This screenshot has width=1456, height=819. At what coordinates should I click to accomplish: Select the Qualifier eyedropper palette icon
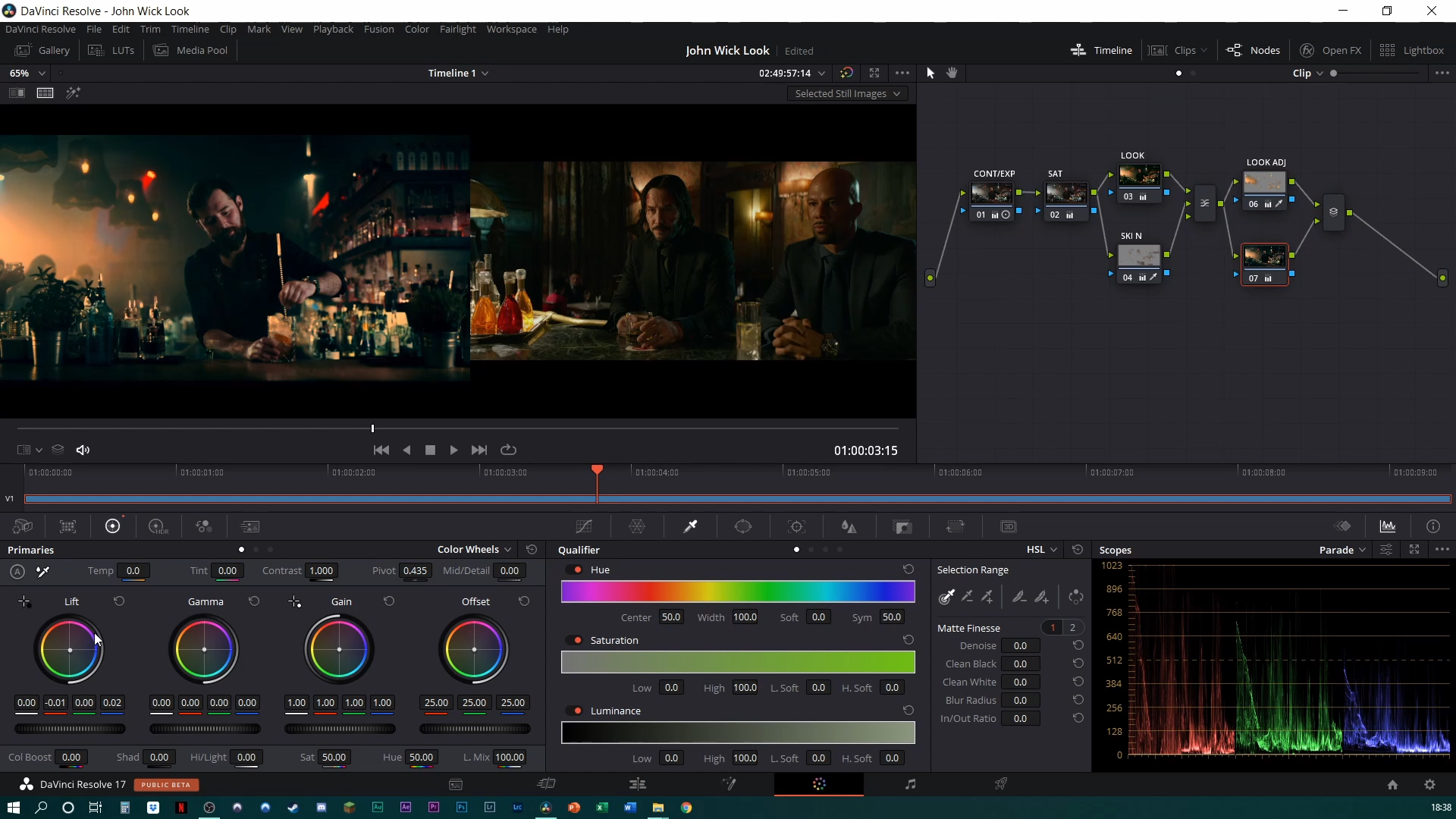(690, 526)
